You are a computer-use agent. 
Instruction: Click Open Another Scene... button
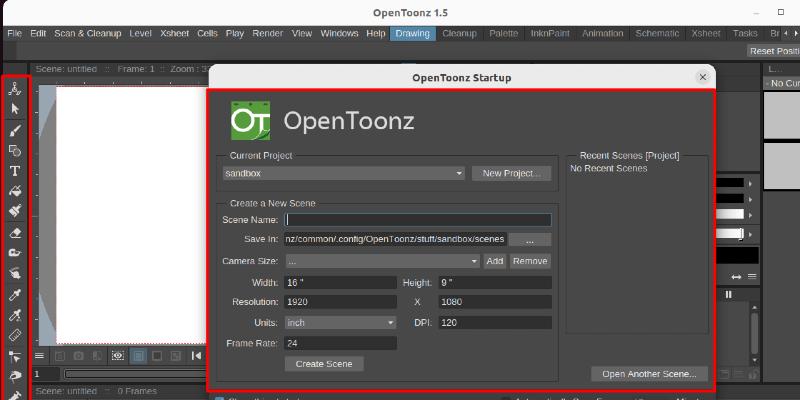pos(649,374)
